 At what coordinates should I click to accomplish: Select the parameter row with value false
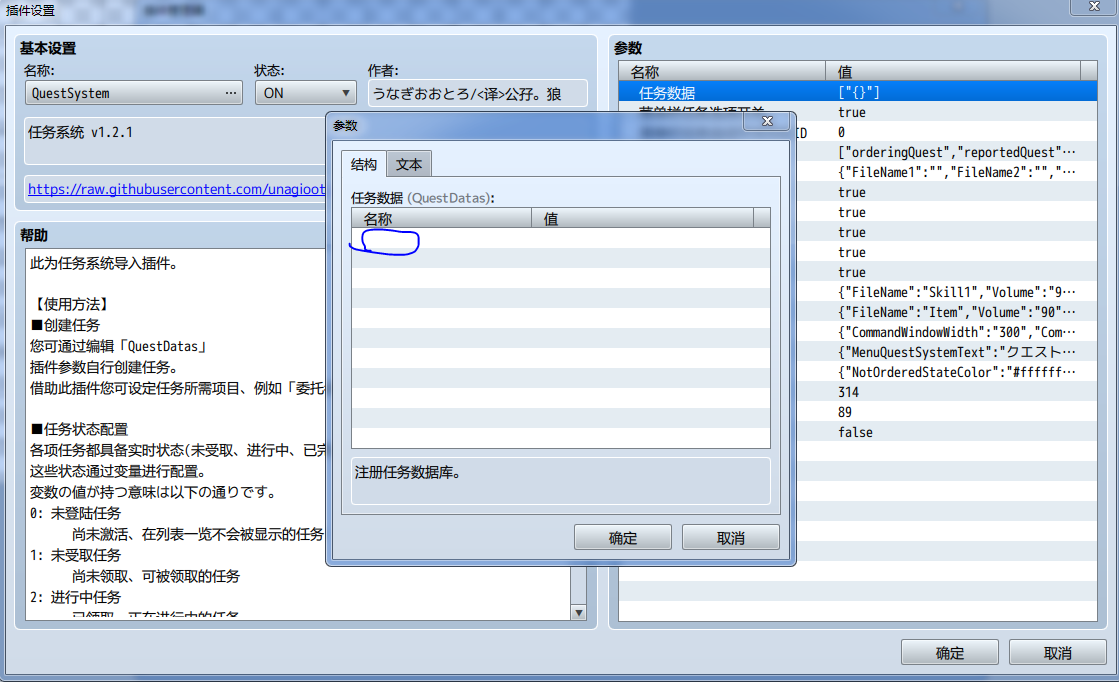click(858, 432)
